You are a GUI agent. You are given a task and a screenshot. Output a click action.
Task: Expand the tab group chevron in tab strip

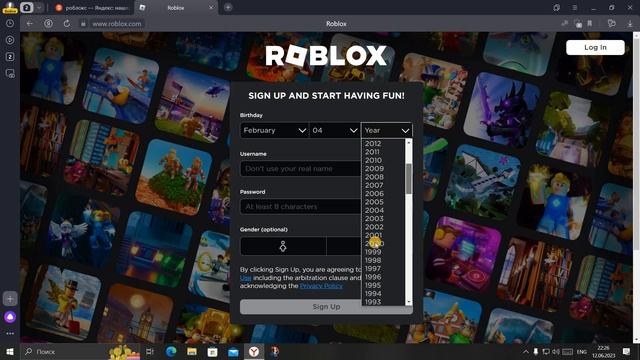pyautogui.click(x=39, y=7)
